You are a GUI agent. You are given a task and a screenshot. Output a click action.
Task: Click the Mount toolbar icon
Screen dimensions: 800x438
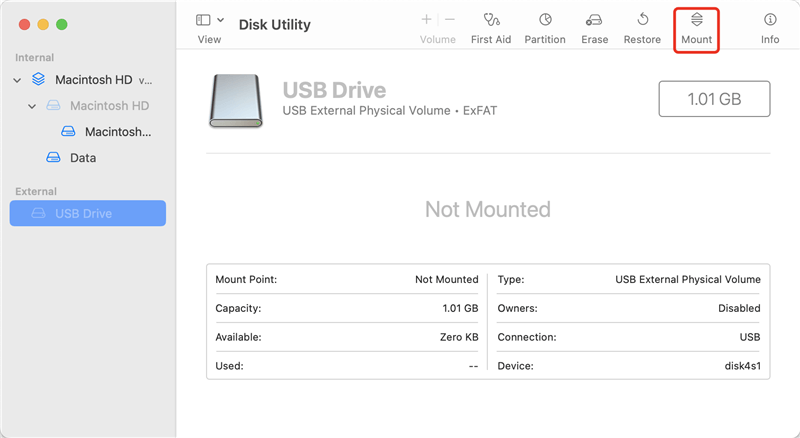(x=697, y=20)
